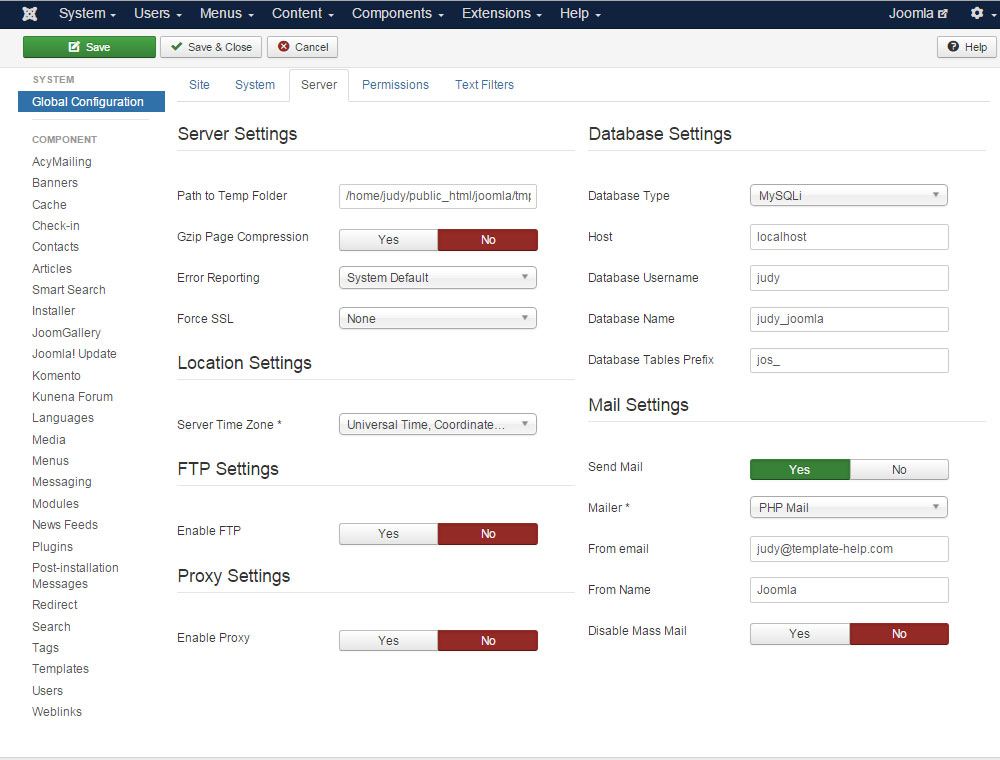Open Contacts in the sidebar
This screenshot has width=1000, height=760.
pos(55,247)
